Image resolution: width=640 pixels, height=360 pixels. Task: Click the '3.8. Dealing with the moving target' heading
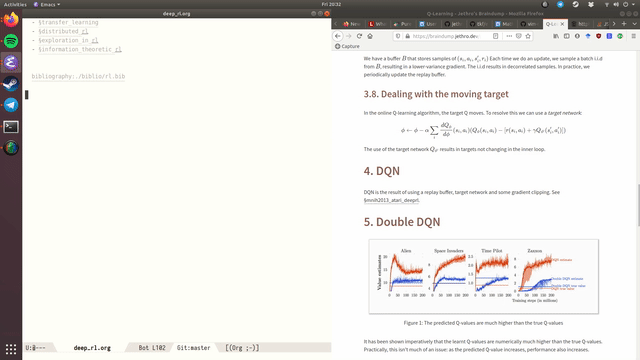(x=436, y=94)
